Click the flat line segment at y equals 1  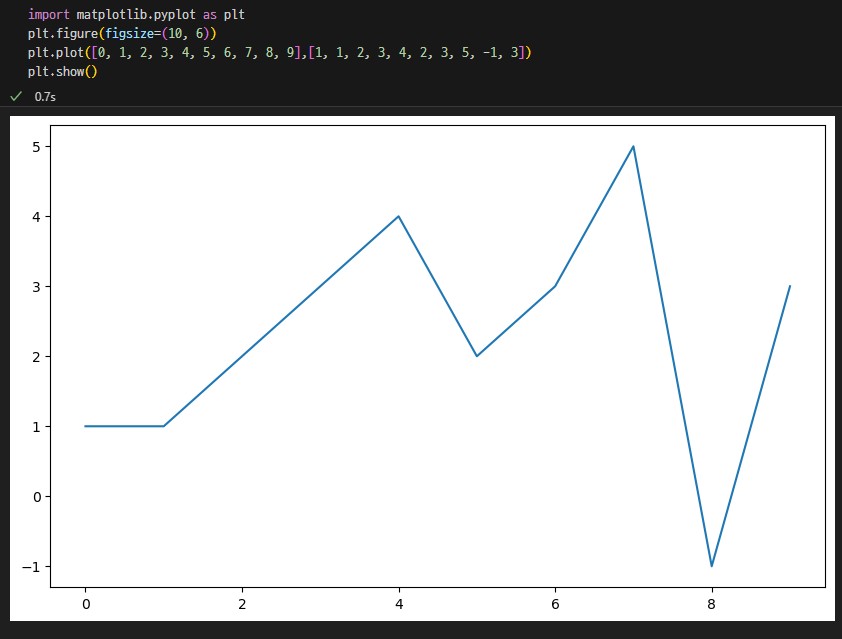(x=125, y=426)
